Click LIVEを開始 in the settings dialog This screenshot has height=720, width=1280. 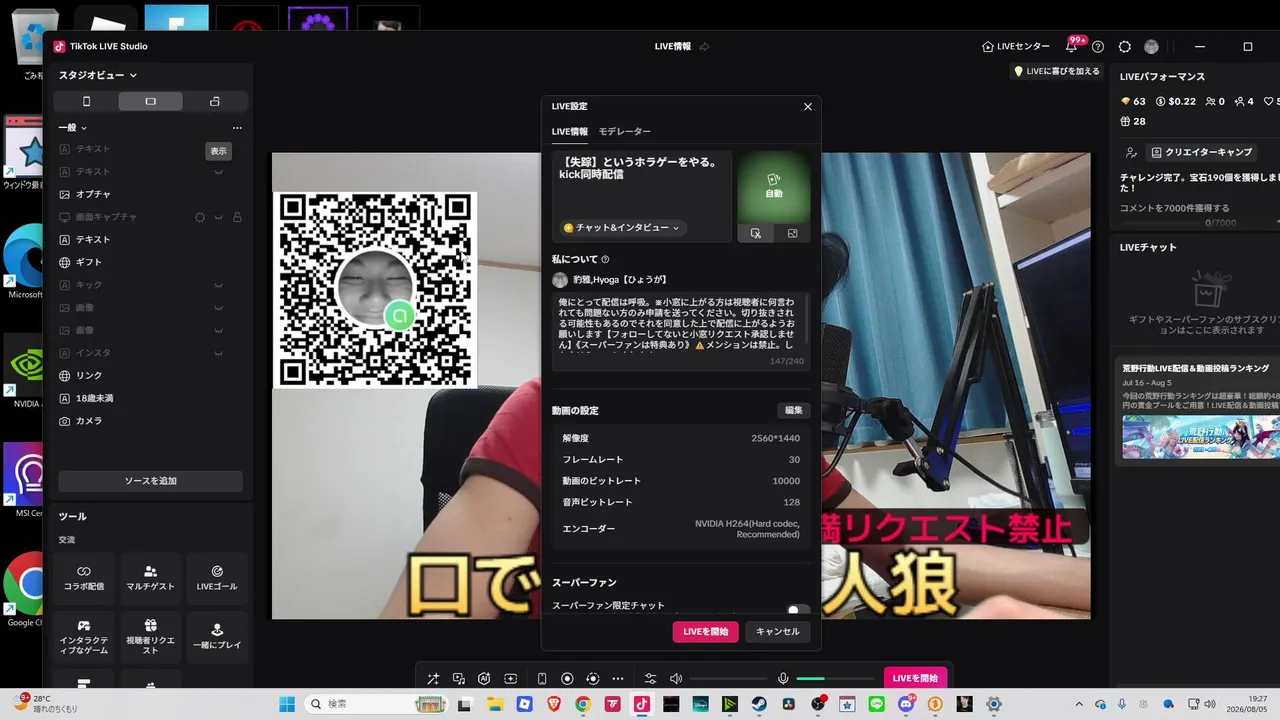point(706,632)
